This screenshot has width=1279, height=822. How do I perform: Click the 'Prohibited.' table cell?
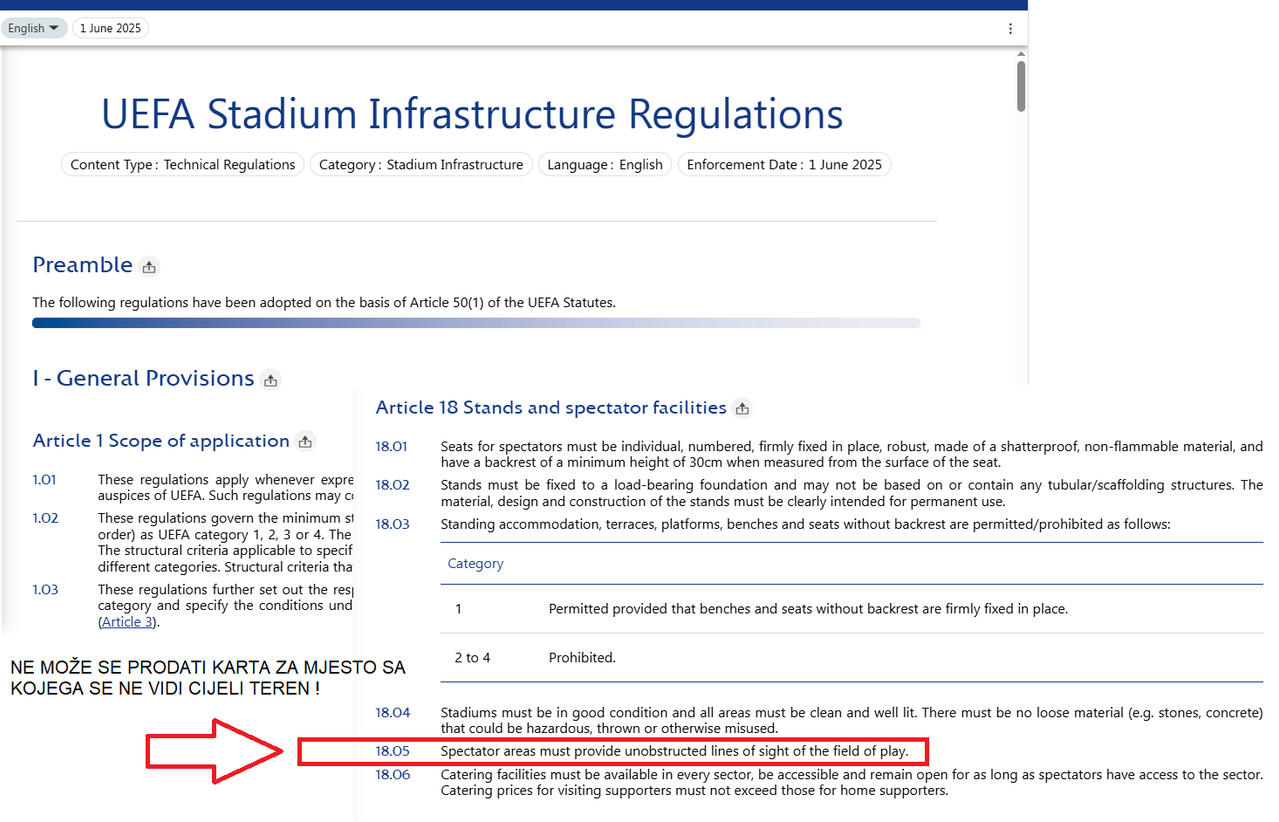[x=582, y=658]
